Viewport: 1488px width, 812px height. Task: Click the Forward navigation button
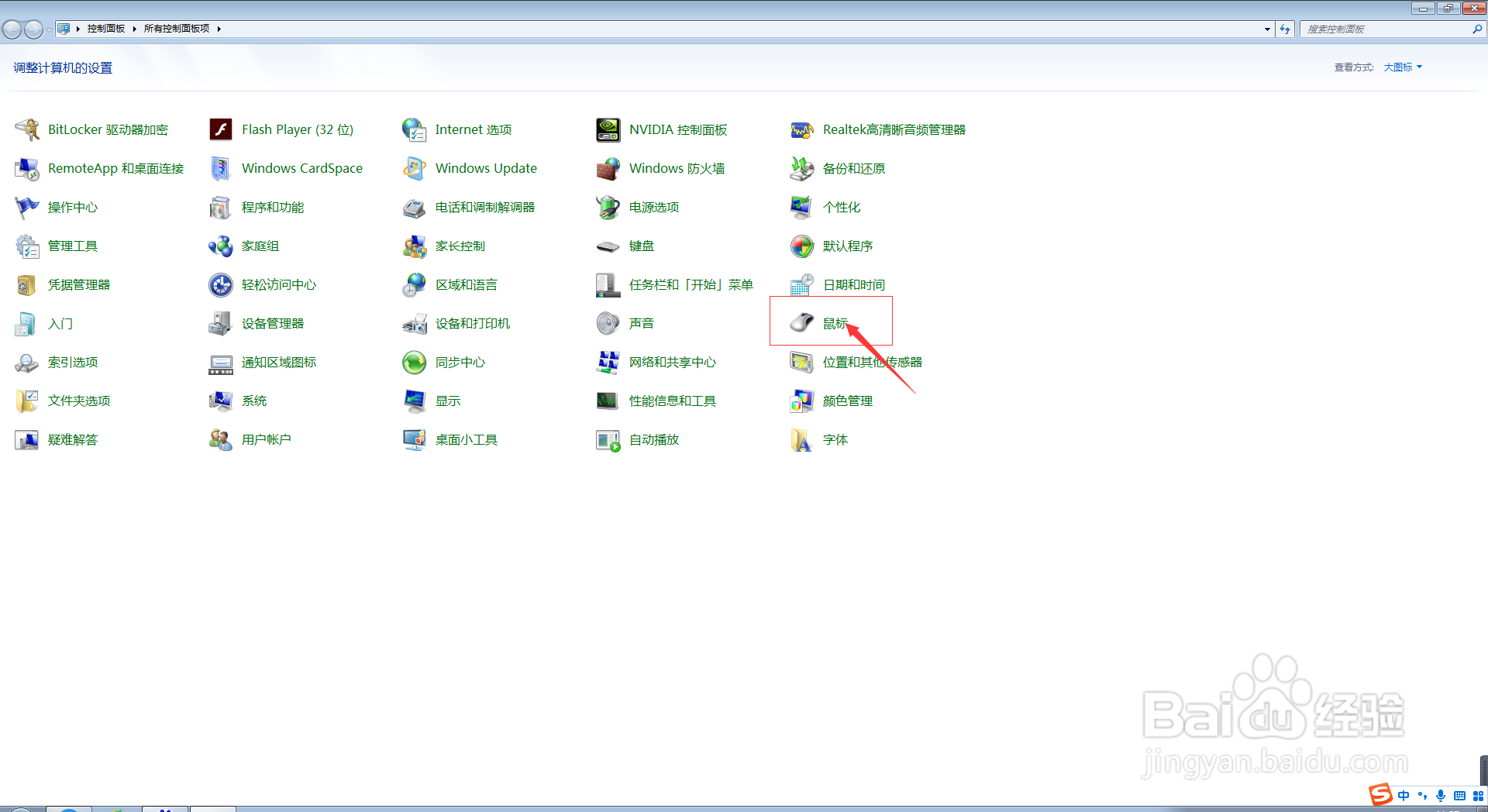[x=33, y=29]
